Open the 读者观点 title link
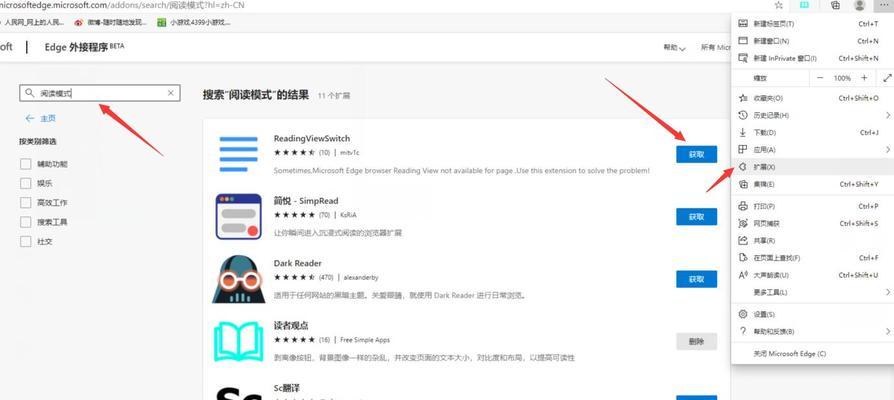The width and height of the screenshot is (894, 400). (291, 326)
